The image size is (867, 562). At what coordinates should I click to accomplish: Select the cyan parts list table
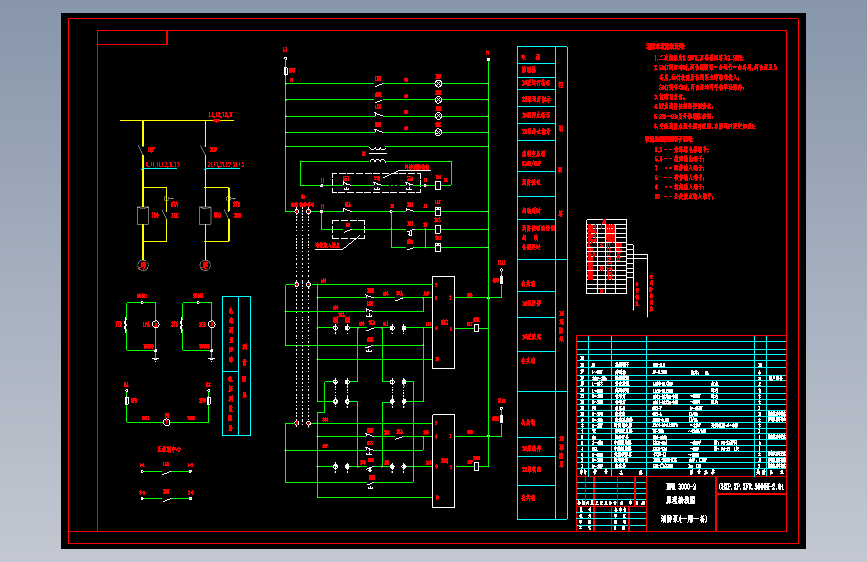point(681,405)
